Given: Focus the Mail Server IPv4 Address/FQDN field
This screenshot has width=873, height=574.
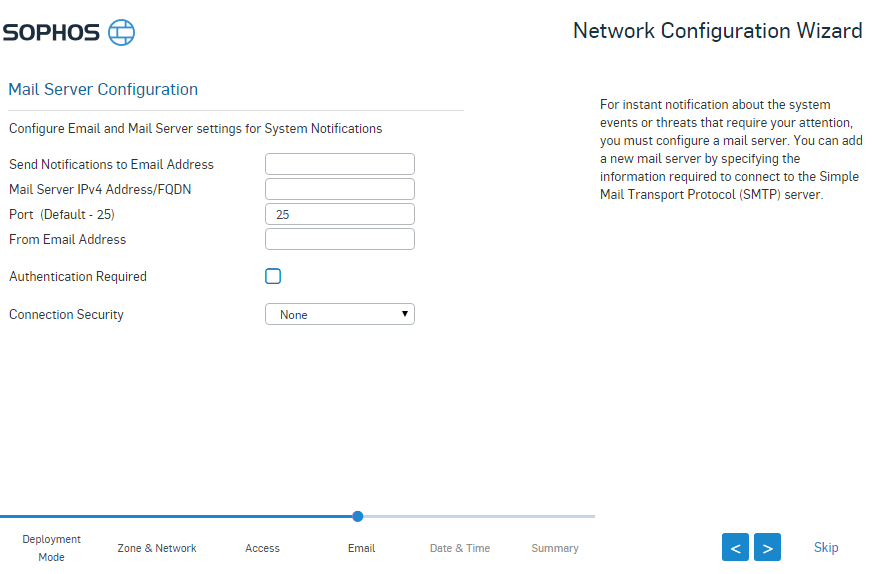Looking at the screenshot, I should click(x=340, y=189).
